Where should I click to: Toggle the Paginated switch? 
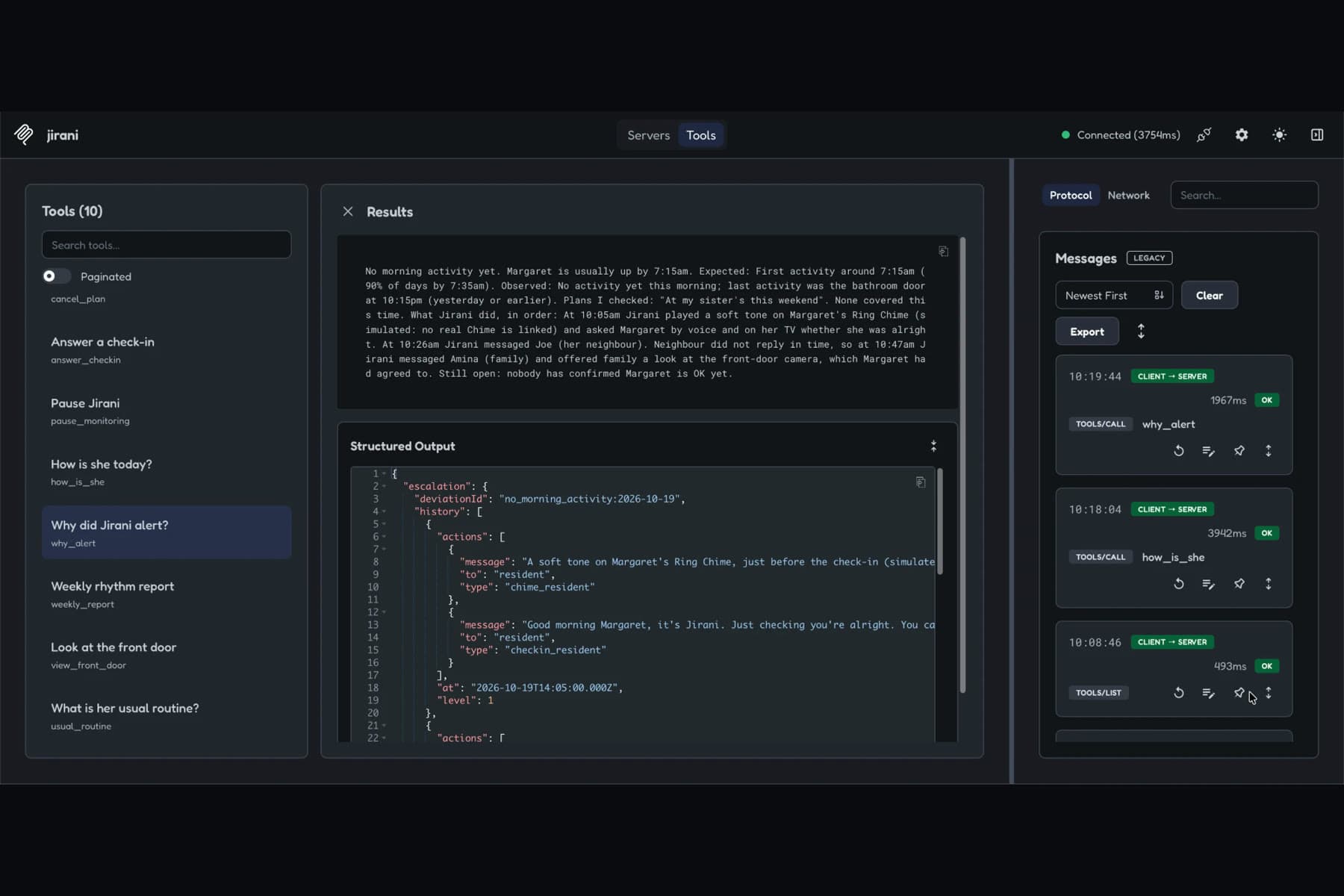click(x=56, y=276)
